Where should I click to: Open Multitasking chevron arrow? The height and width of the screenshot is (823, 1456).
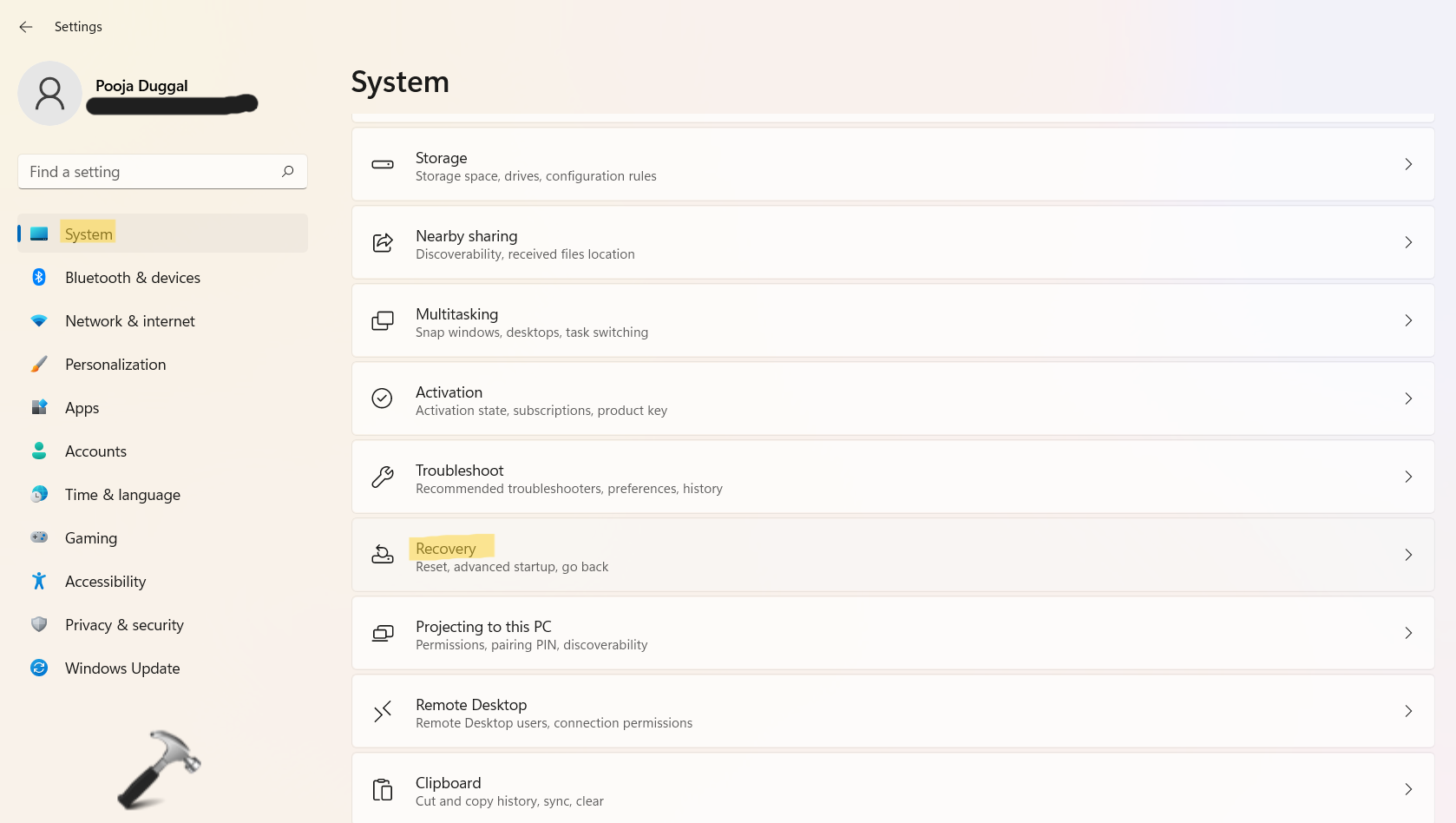1408,320
